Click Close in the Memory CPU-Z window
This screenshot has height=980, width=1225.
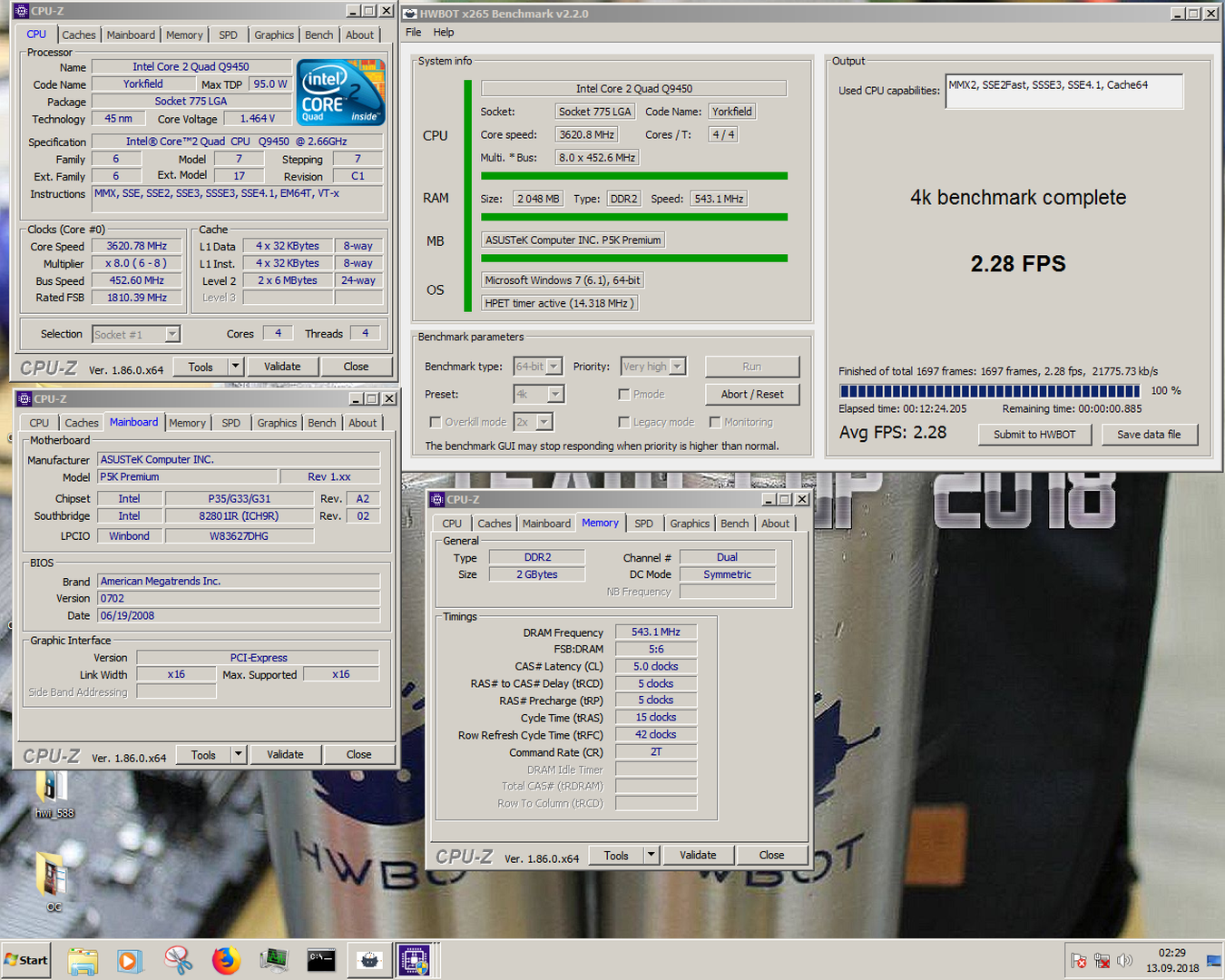tap(771, 856)
